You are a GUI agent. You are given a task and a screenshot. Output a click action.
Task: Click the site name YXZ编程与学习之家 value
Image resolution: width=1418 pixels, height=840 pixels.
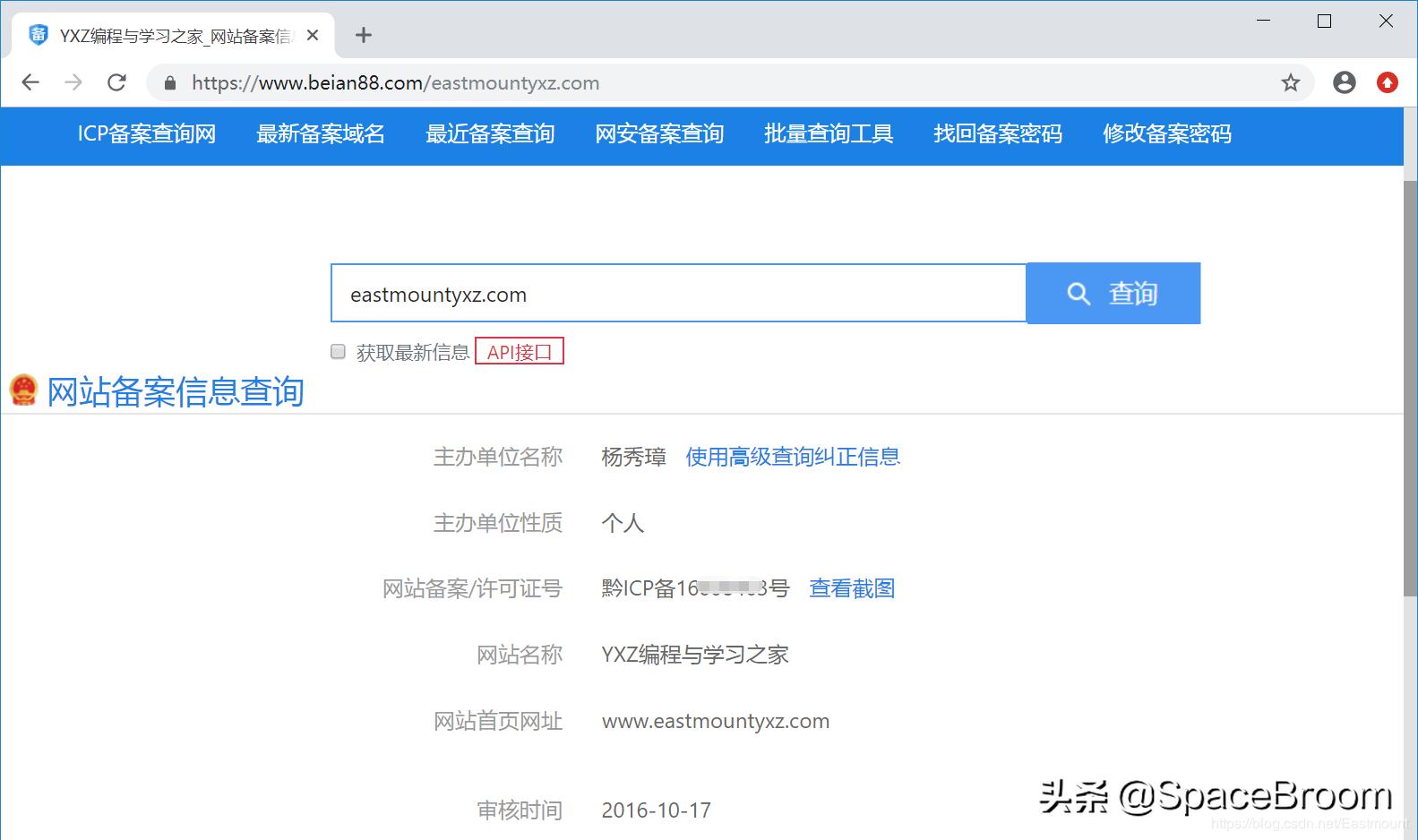pyautogui.click(x=695, y=655)
